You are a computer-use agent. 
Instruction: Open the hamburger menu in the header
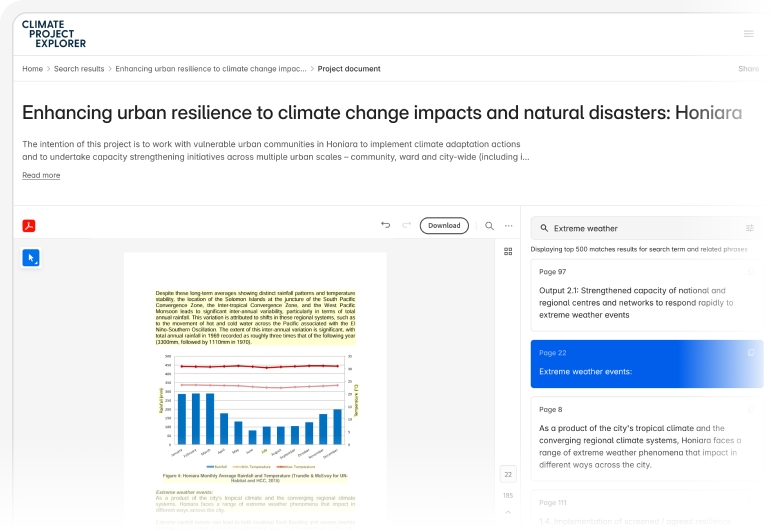pyautogui.click(x=749, y=34)
